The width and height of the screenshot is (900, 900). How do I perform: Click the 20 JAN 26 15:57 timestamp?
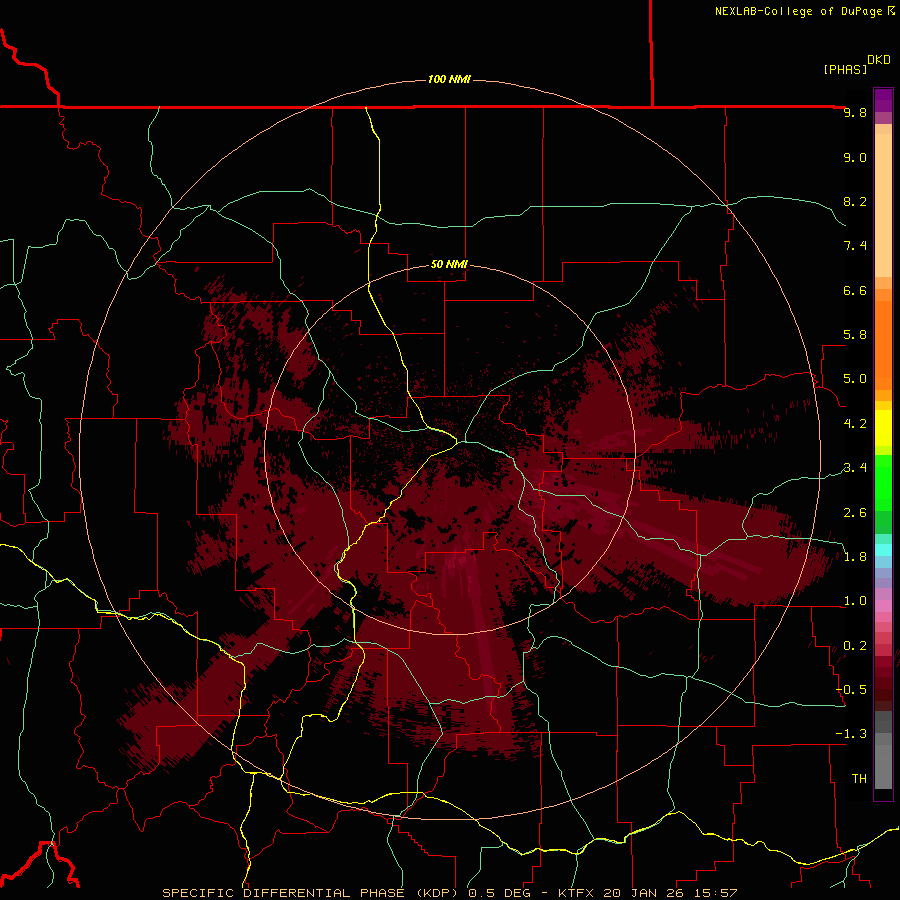(670, 893)
